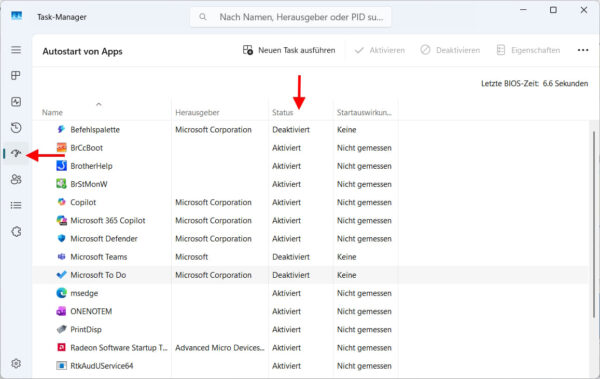The image size is (600, 379).
Task: Select the BrStMonW entry name
Action: pyautogui.click(x=89, y=184)
